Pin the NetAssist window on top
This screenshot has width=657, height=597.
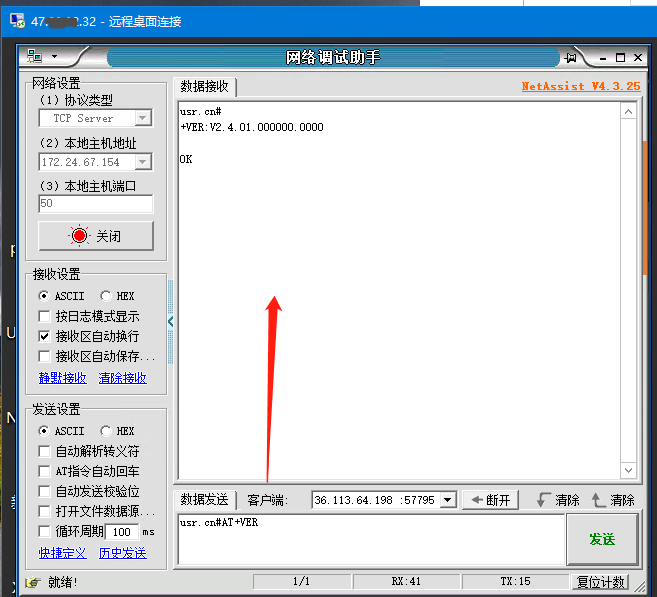click(x=570, y=57)
